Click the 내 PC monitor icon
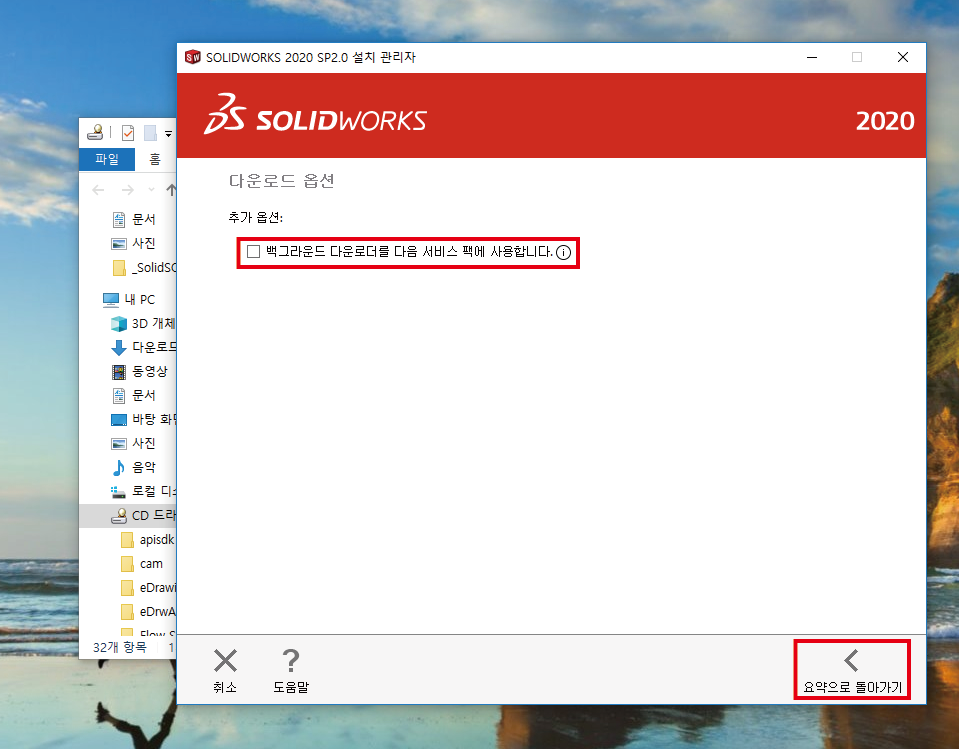 coord(111,300)
